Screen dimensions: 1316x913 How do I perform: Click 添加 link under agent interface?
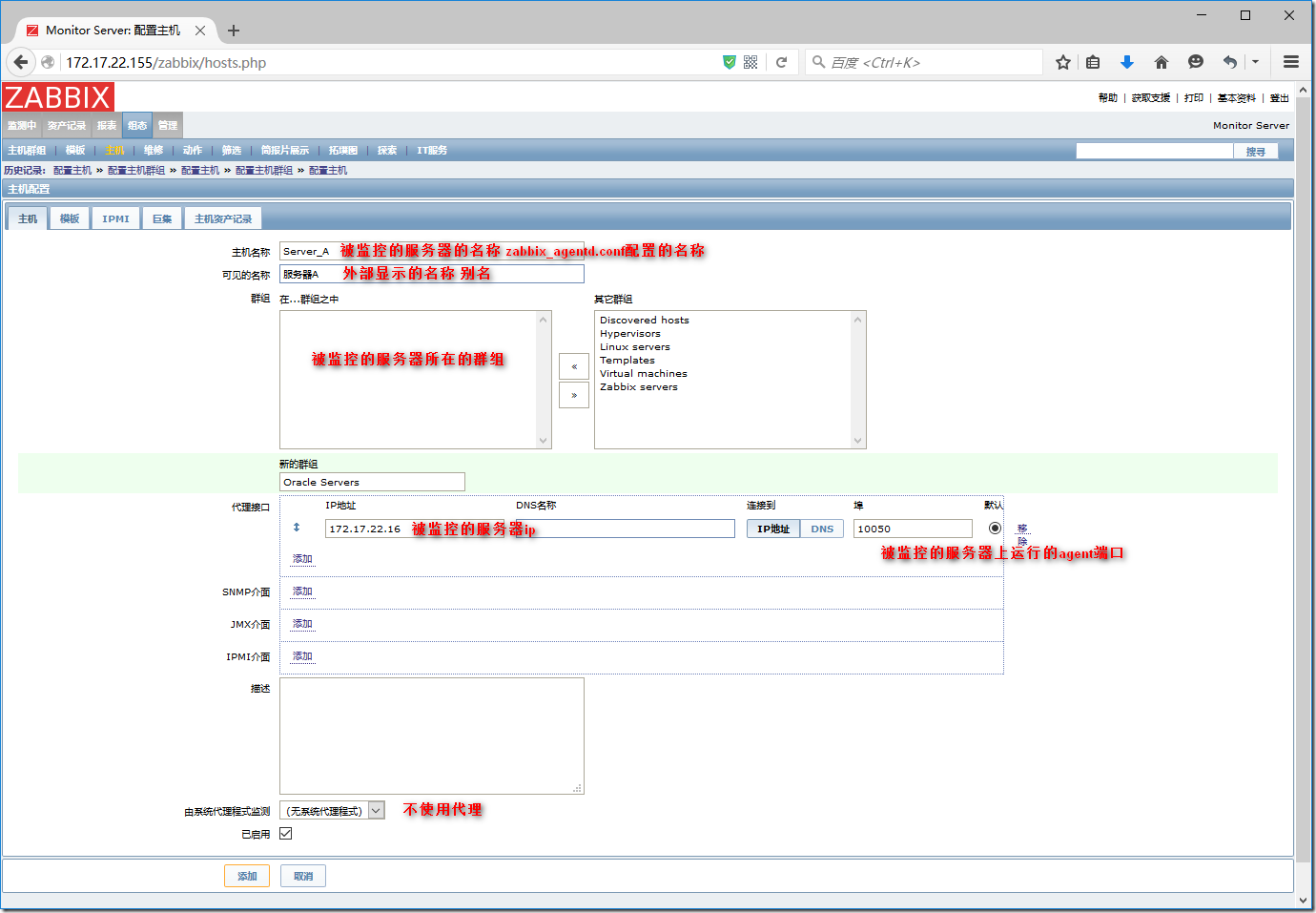click(302, 559)
